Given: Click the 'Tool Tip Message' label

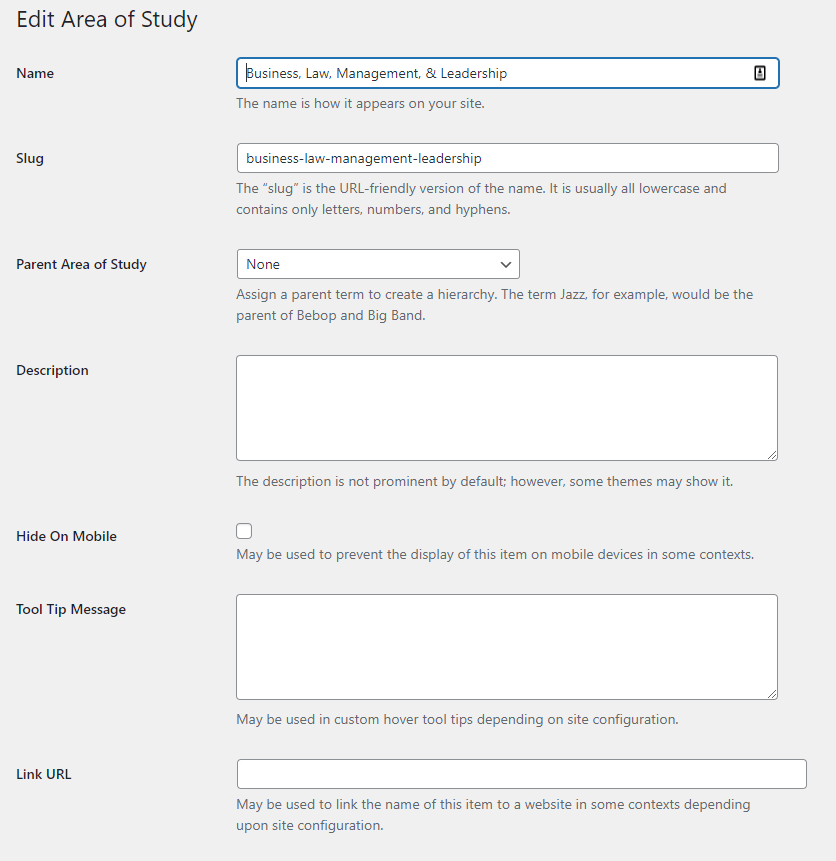Looking at the screenshot, I should pyautogui.click(x=71, y=610).
